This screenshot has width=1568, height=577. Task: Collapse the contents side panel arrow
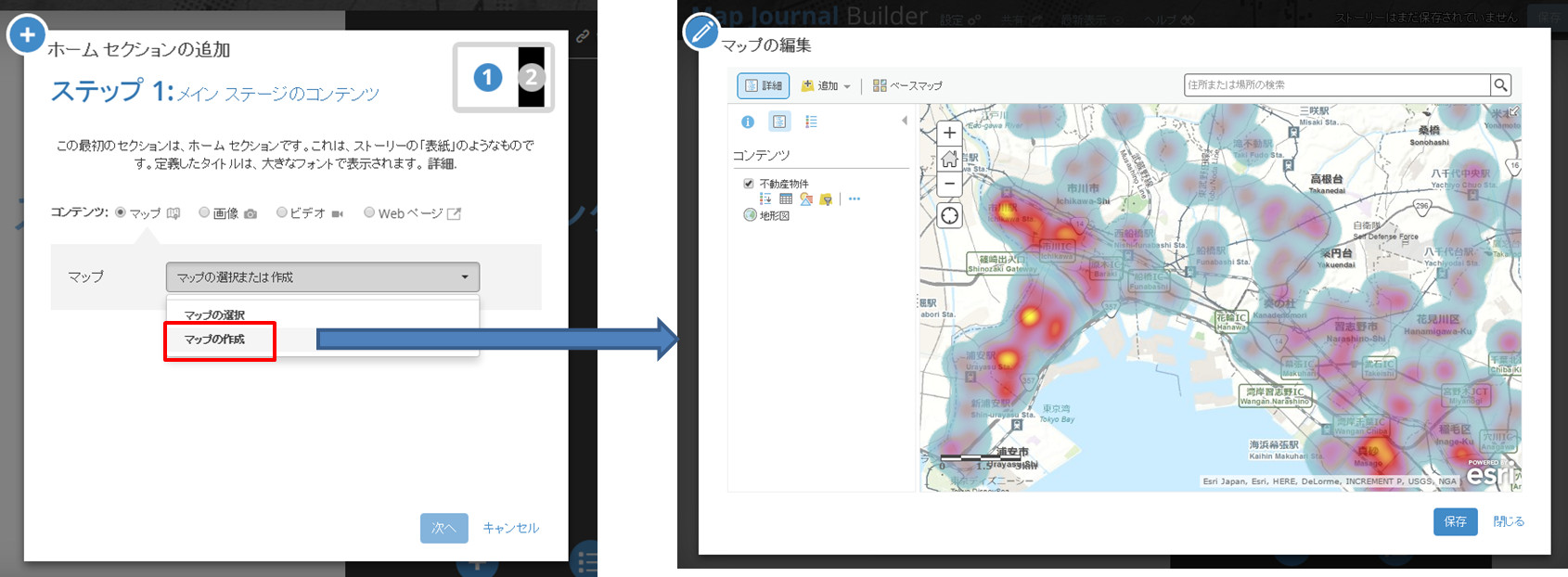[x=905, y=121]
